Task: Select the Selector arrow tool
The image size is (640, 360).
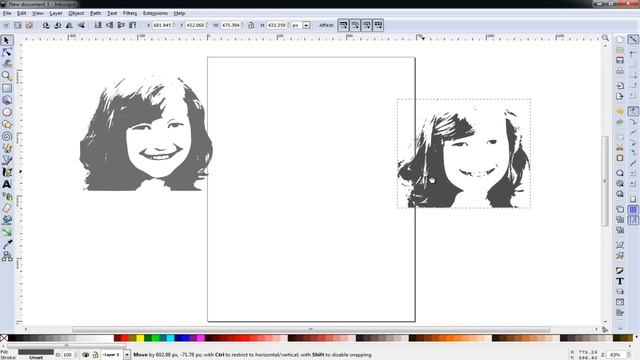Action: click(x=7, y=40)
